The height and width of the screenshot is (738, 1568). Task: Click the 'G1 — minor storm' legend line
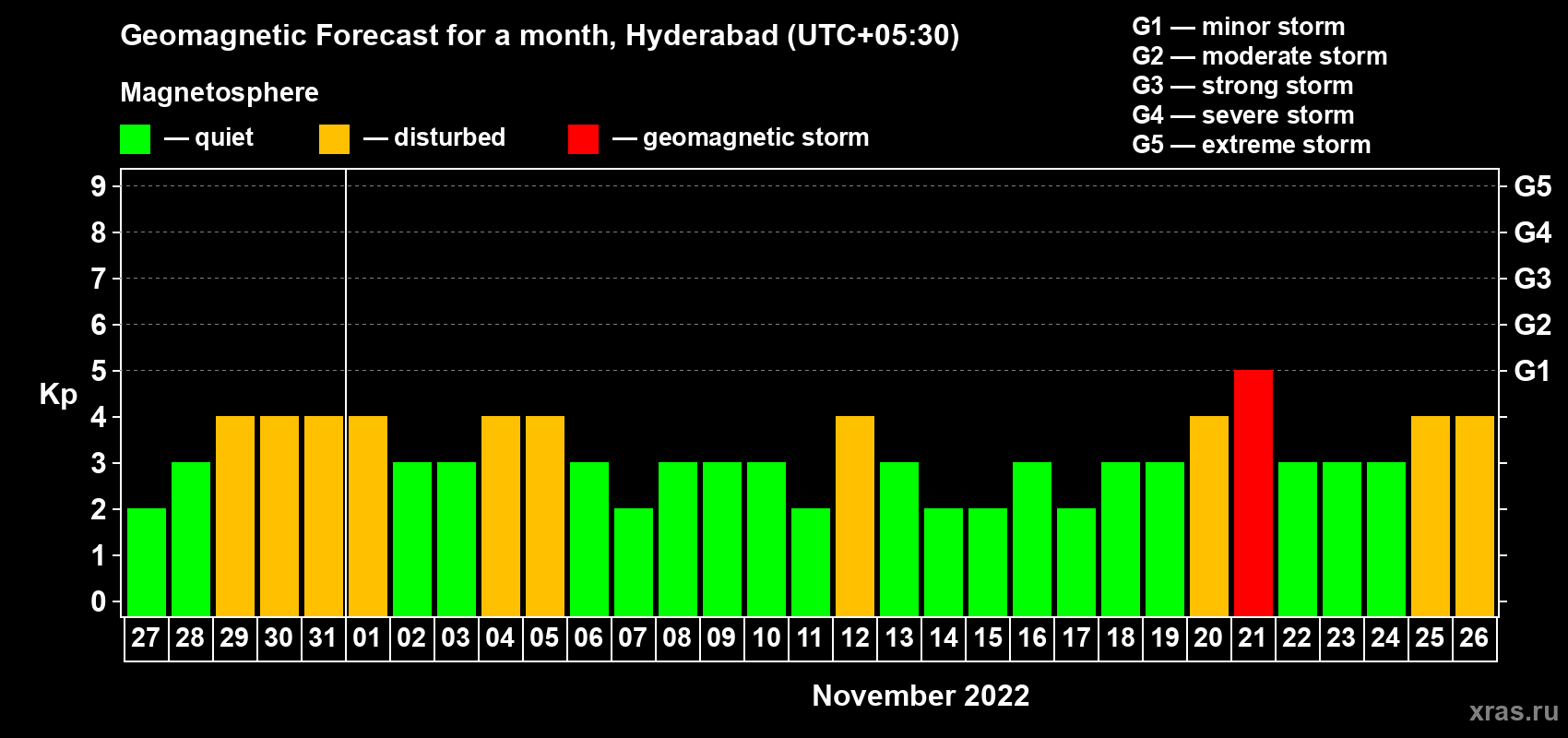coord(1239,27)
